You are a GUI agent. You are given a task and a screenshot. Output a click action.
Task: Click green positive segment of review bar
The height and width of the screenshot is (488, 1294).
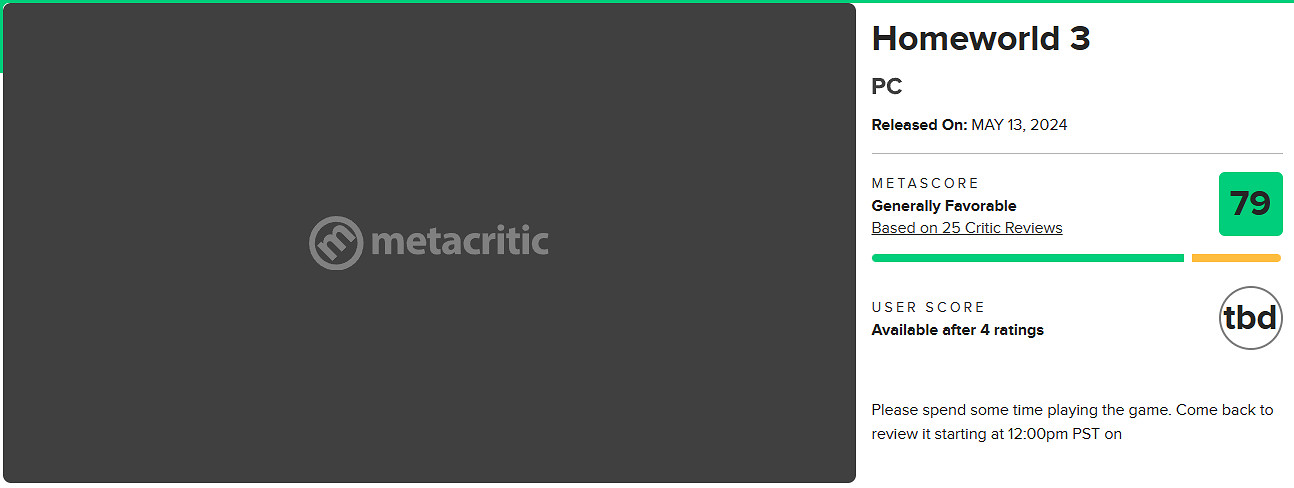click(x=1027, y=258)
